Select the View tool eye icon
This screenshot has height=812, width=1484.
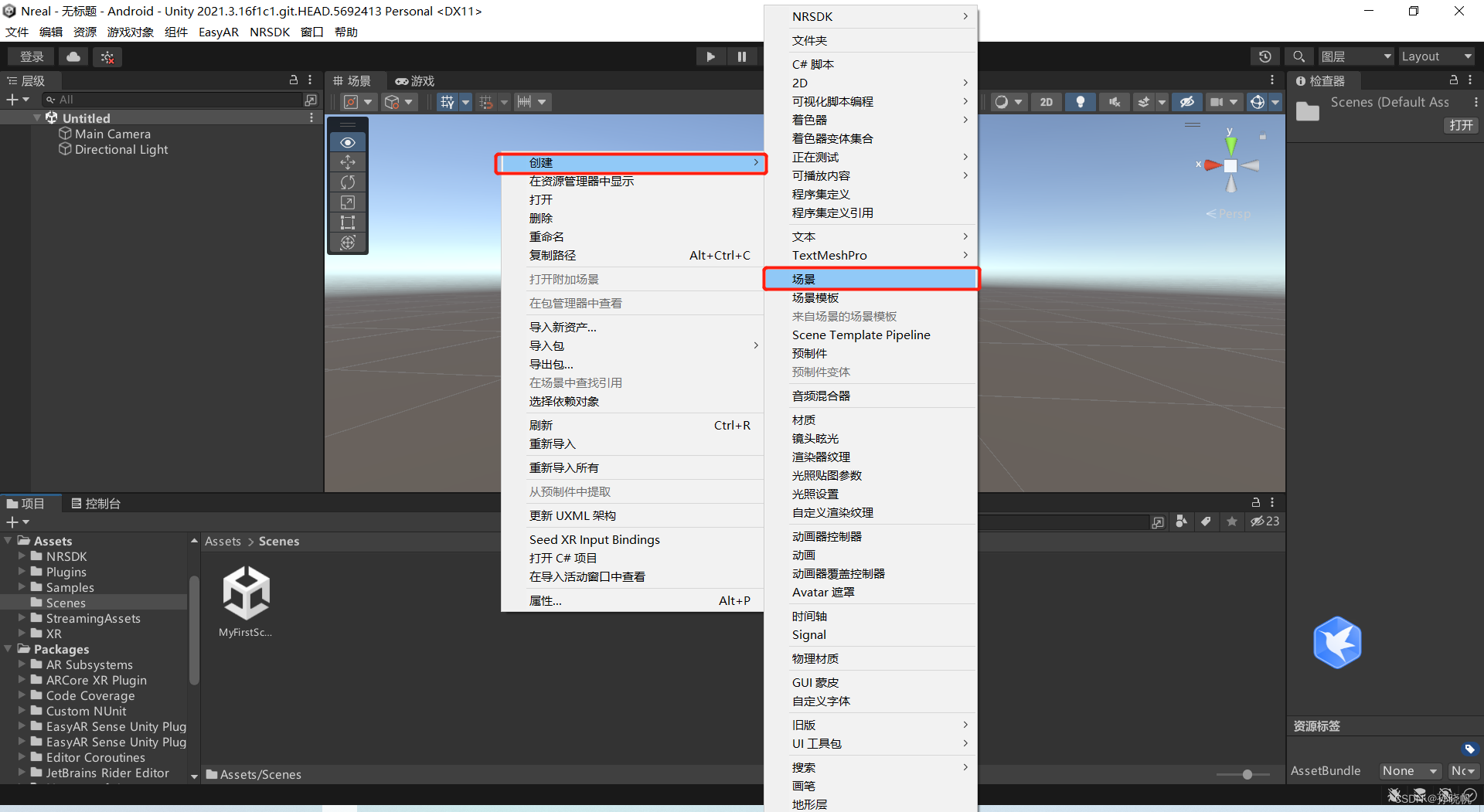coord(348,142)
